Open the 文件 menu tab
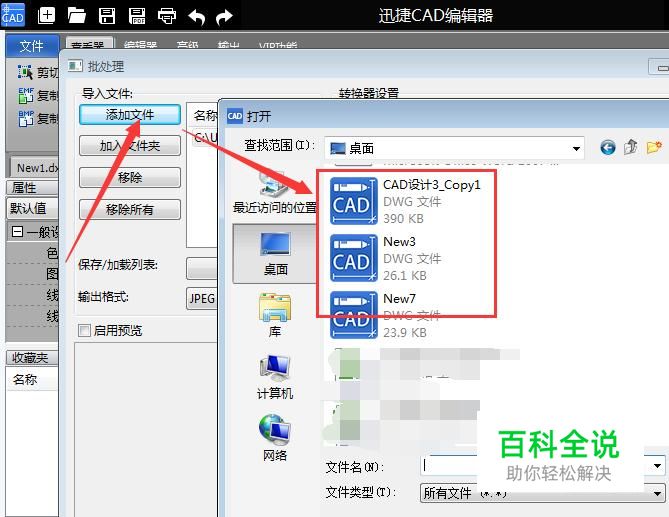Screen dimensions: 669x517 click(32, 46)
